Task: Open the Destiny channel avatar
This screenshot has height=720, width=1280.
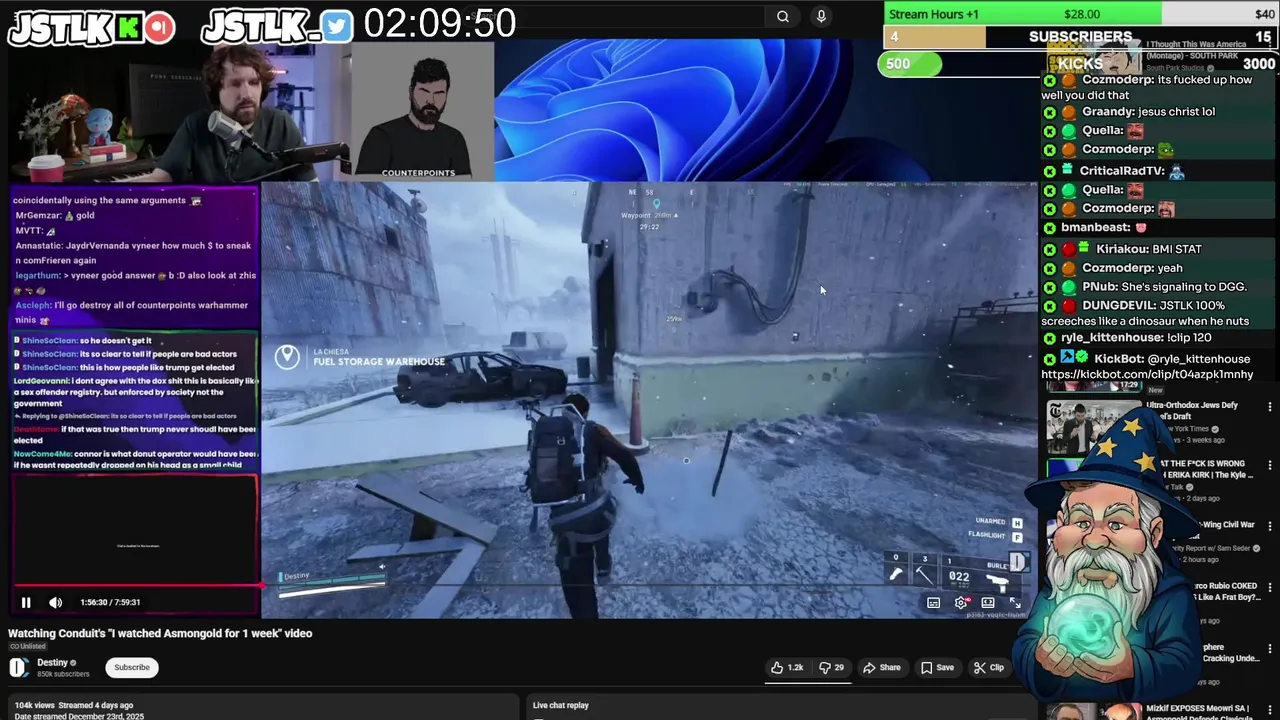Action: (x=19, y=668)
